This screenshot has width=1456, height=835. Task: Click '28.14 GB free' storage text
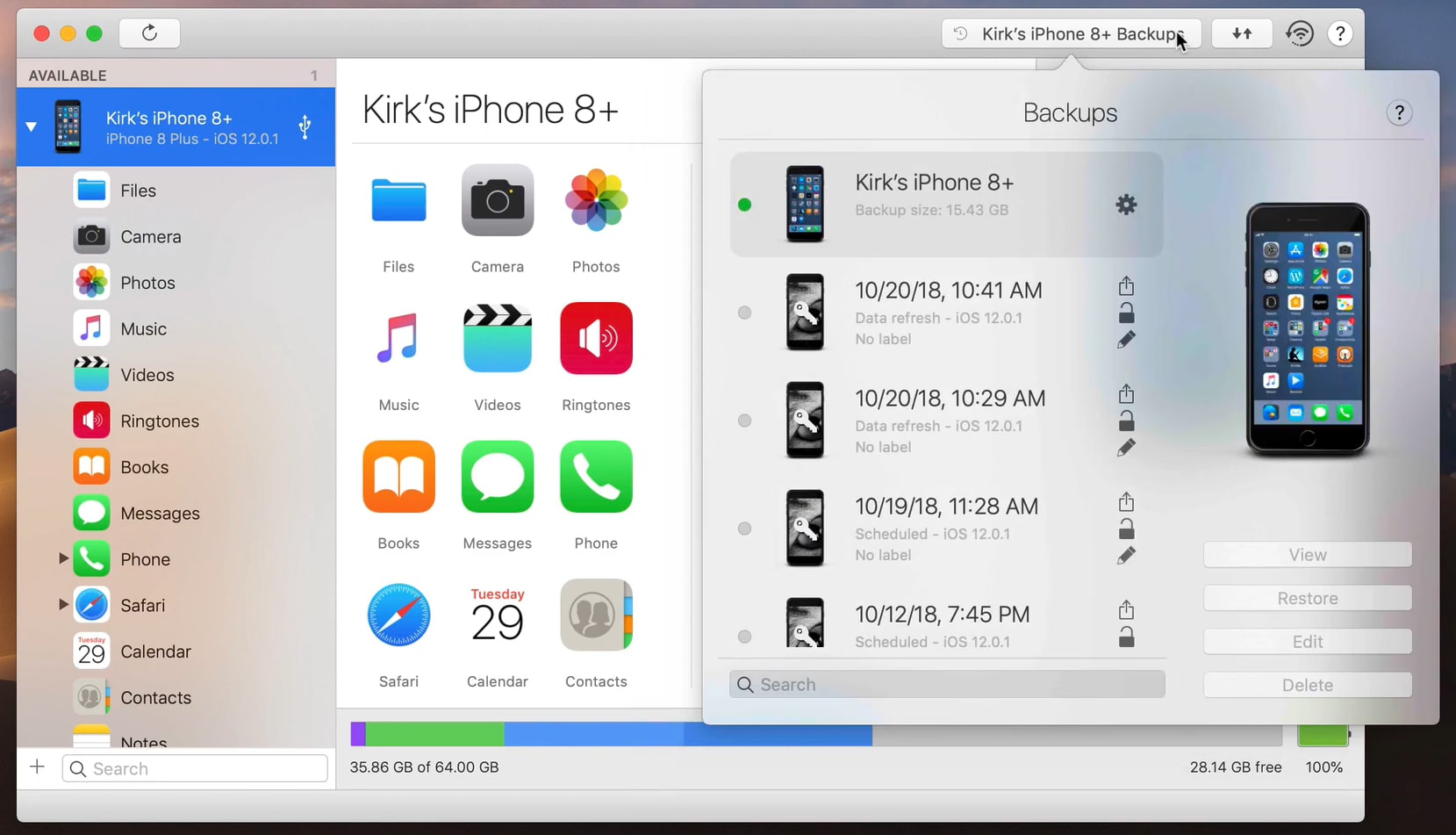(1236, 767)
